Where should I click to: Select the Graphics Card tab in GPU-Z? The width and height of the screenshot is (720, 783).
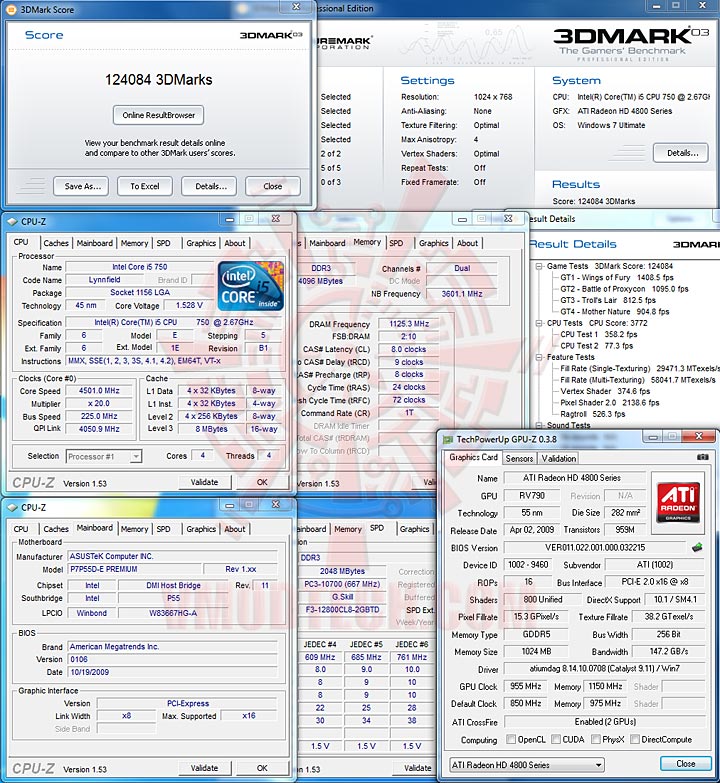(x=473, y=457)
